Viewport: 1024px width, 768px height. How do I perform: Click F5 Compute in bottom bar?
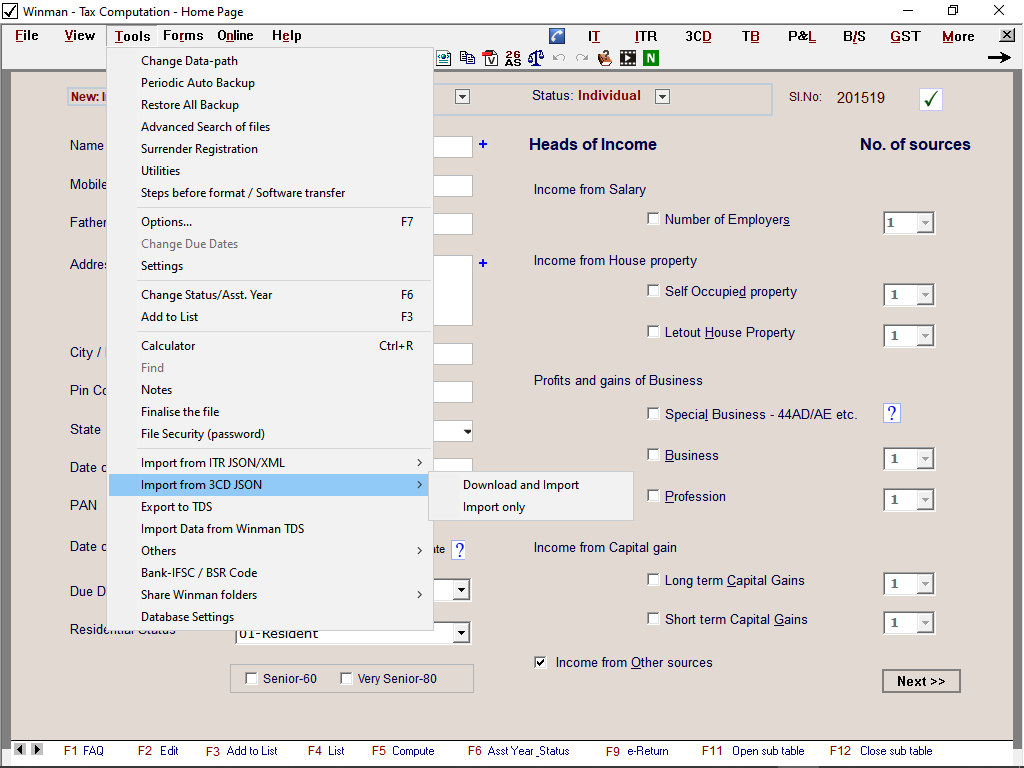403,751
